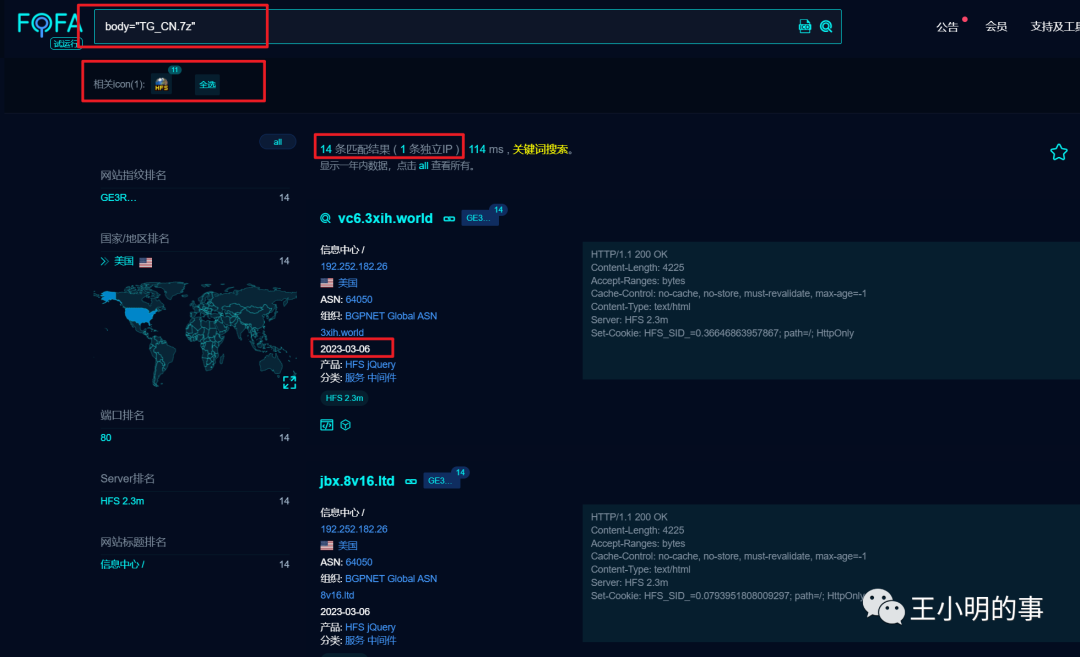
Task: Click HFS product in second result
Action: [355, 627]
